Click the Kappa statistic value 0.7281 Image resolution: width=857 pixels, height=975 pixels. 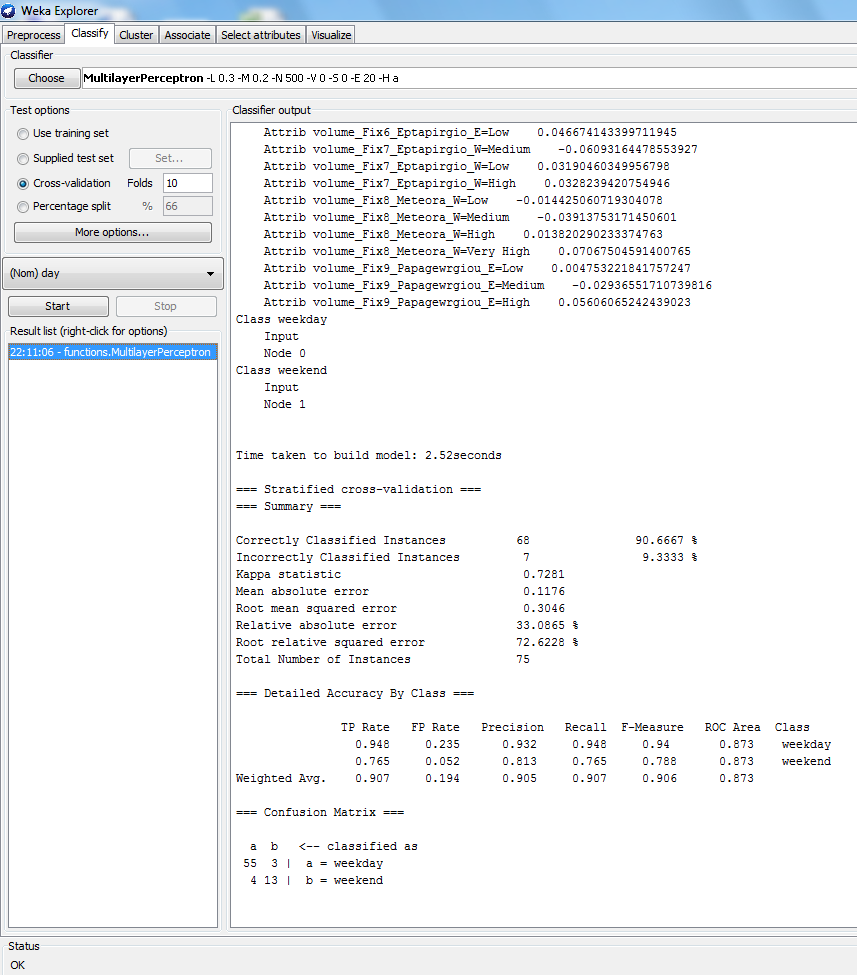tap(544, 575)
